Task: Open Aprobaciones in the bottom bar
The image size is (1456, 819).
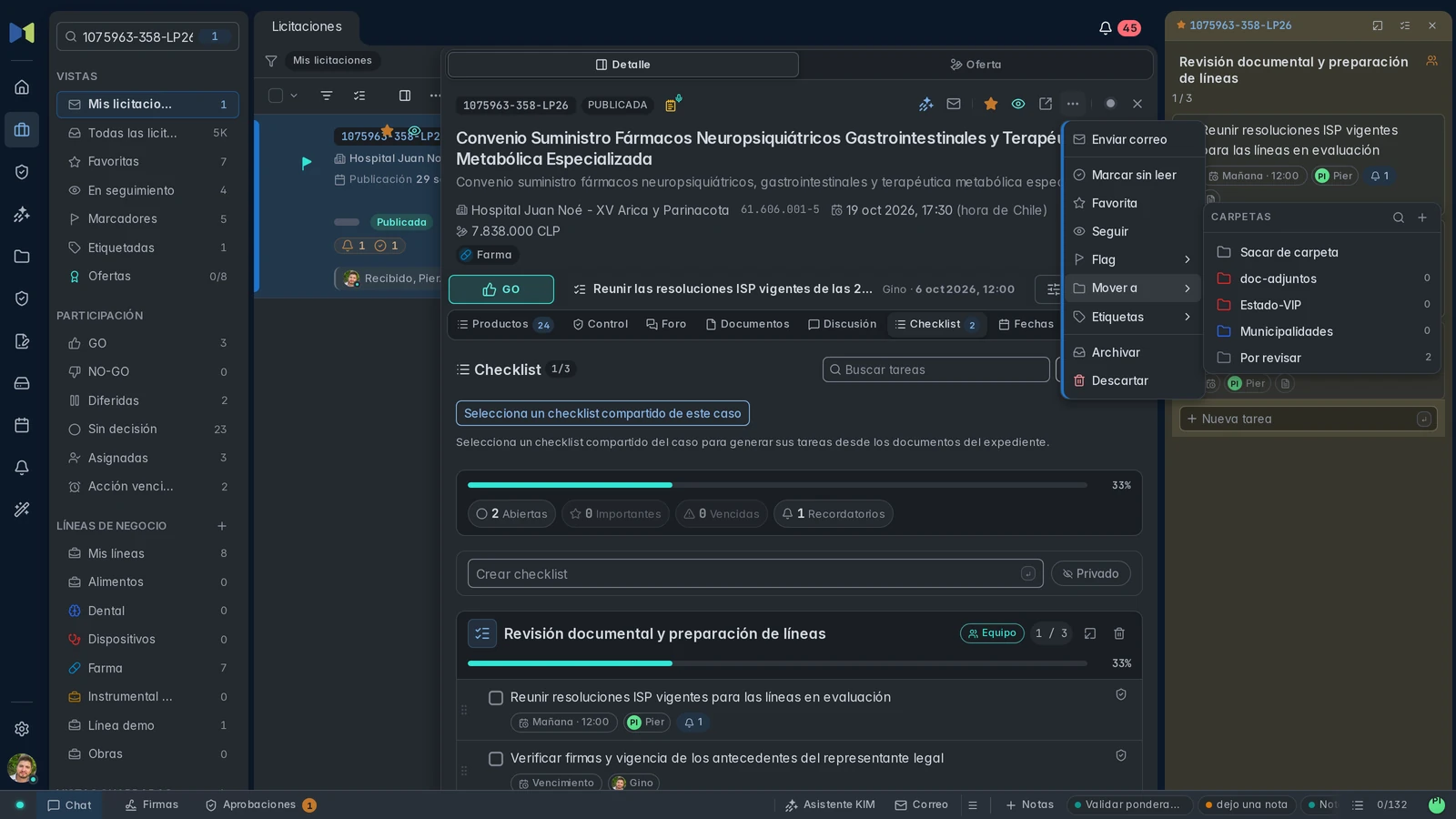Action: [x=260, y=805]
